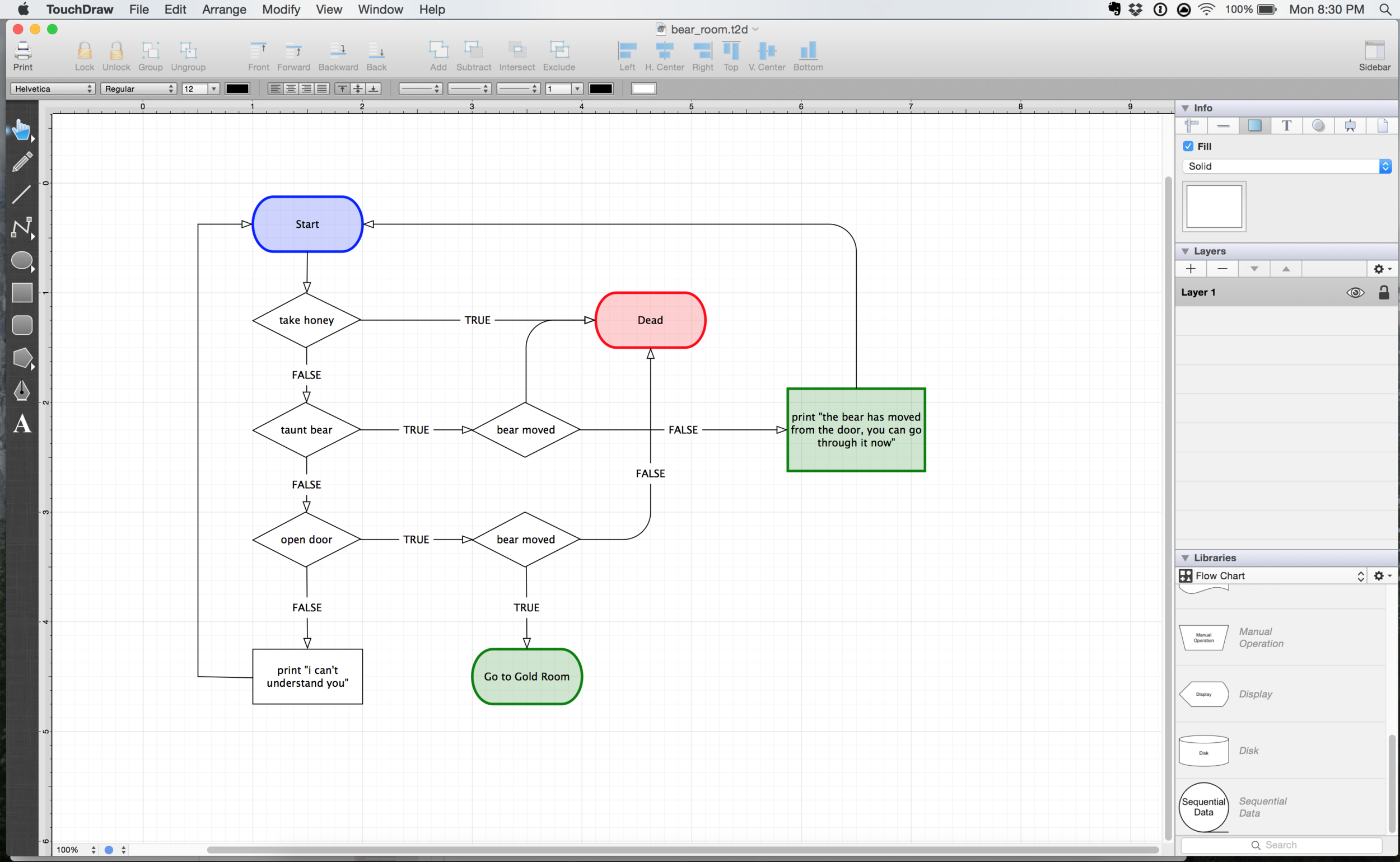Open the Solid fill type dropdown
This screenshot has height=862, width=1400.
pos(1286,166)
